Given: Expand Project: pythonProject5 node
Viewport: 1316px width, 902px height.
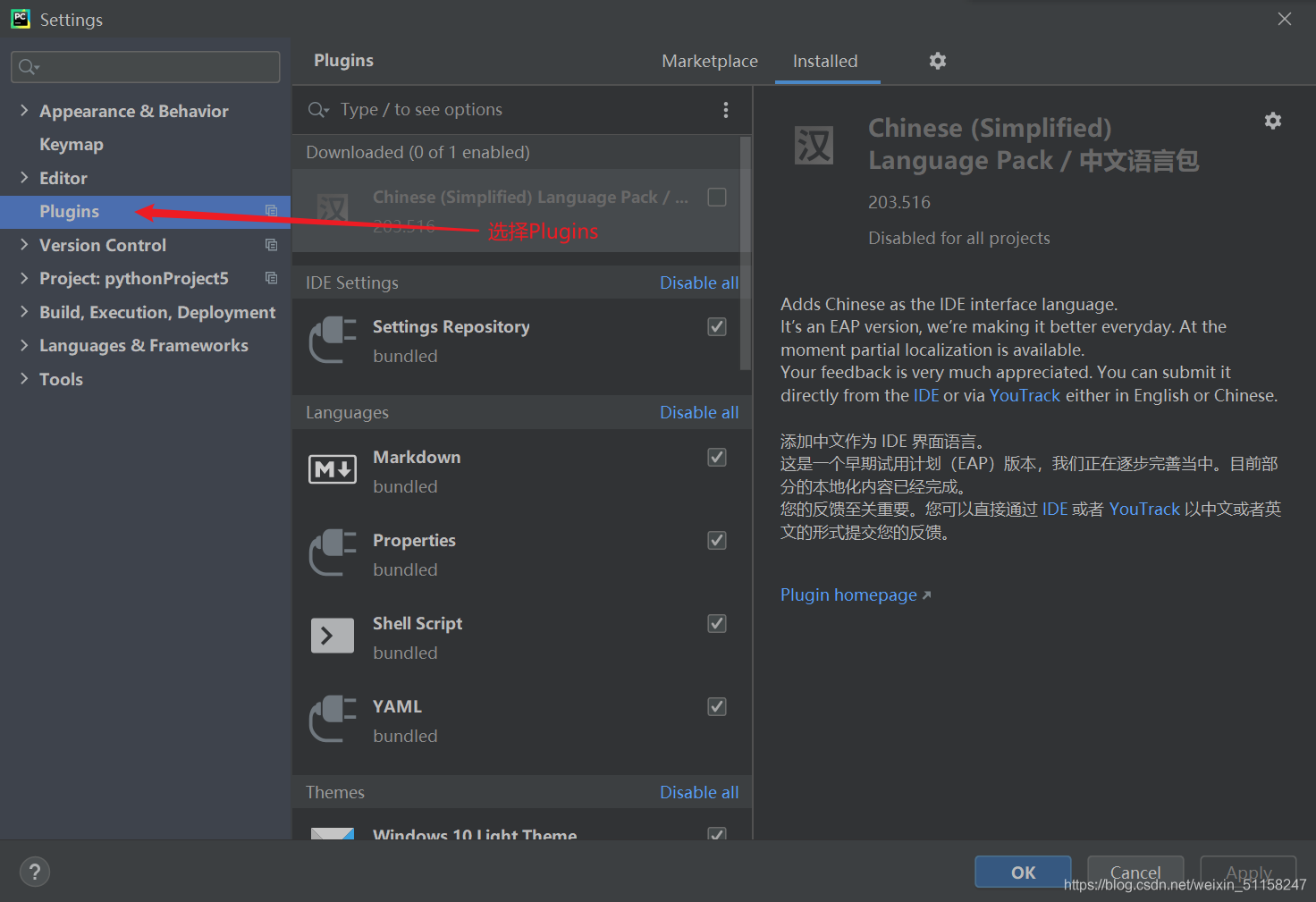Looking at the screenshot, I should pos(24,278).
